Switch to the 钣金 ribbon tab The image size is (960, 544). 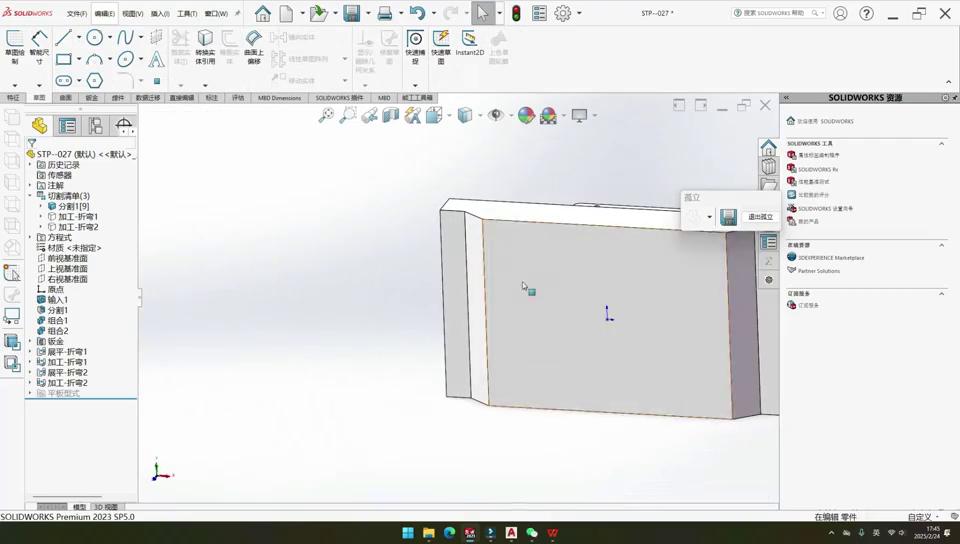92,98
